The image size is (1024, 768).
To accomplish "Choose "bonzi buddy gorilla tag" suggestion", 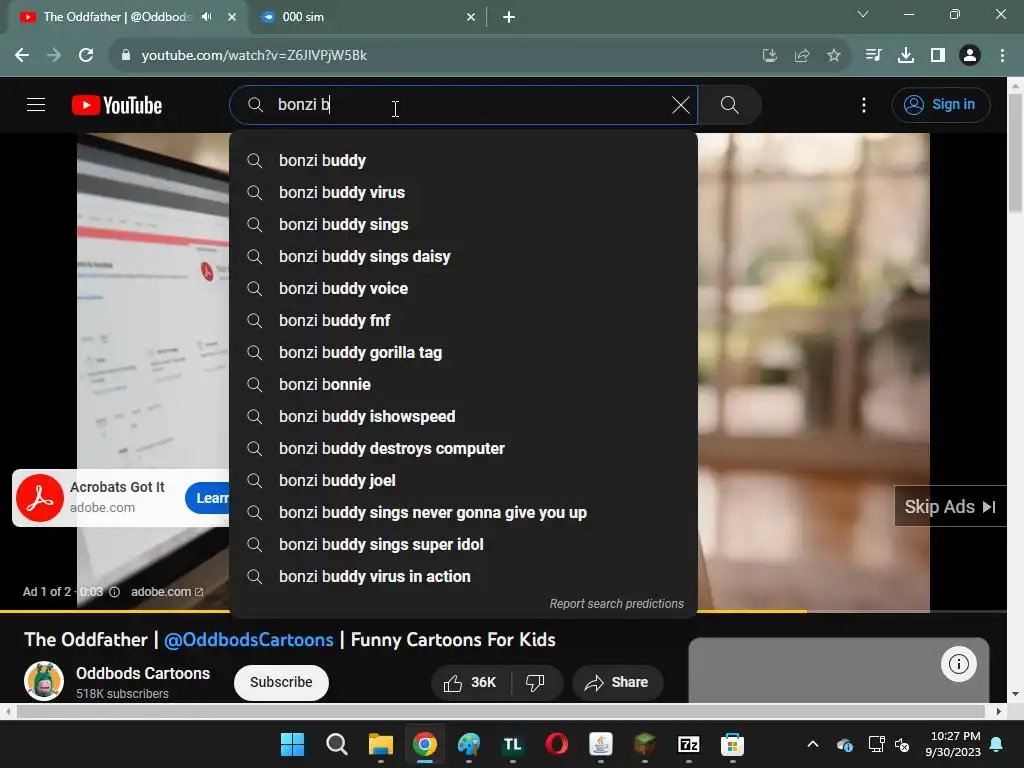I will pyautogui.click(x=464, y=353).
